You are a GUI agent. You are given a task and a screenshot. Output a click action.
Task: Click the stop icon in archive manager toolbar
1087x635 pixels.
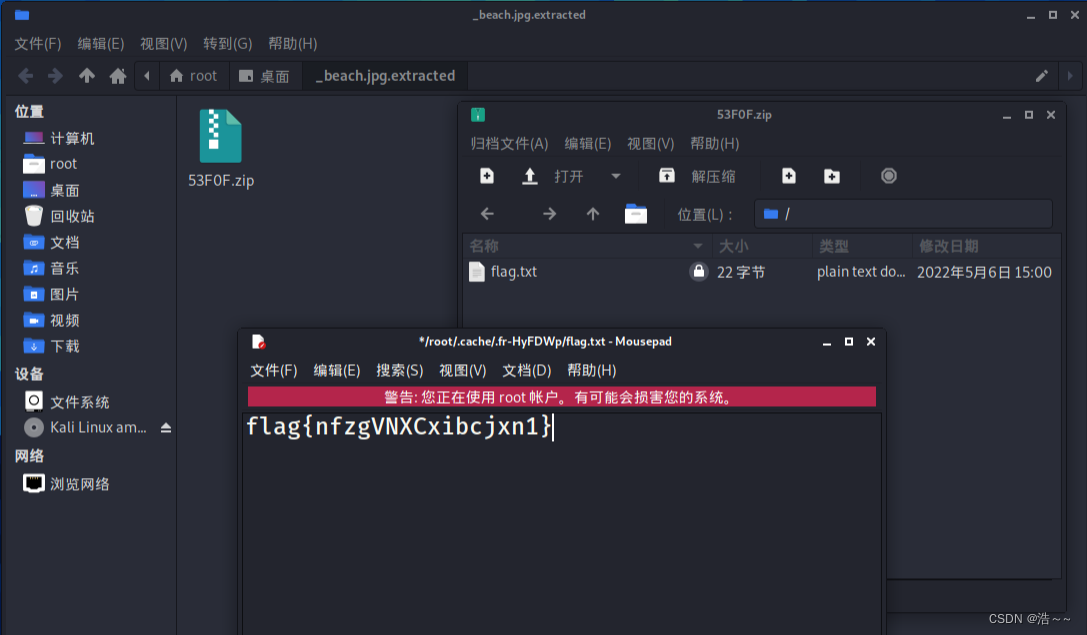888,175
